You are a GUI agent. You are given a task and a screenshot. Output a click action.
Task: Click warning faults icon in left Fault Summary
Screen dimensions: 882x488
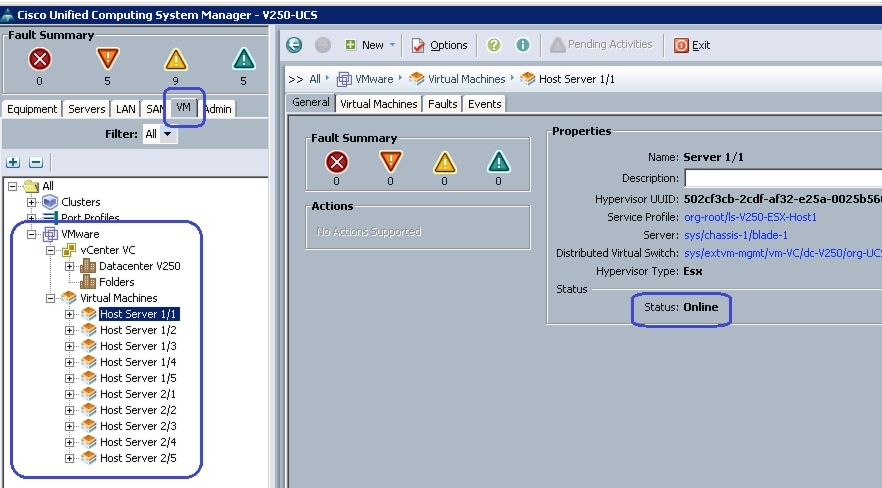point(244,59)
